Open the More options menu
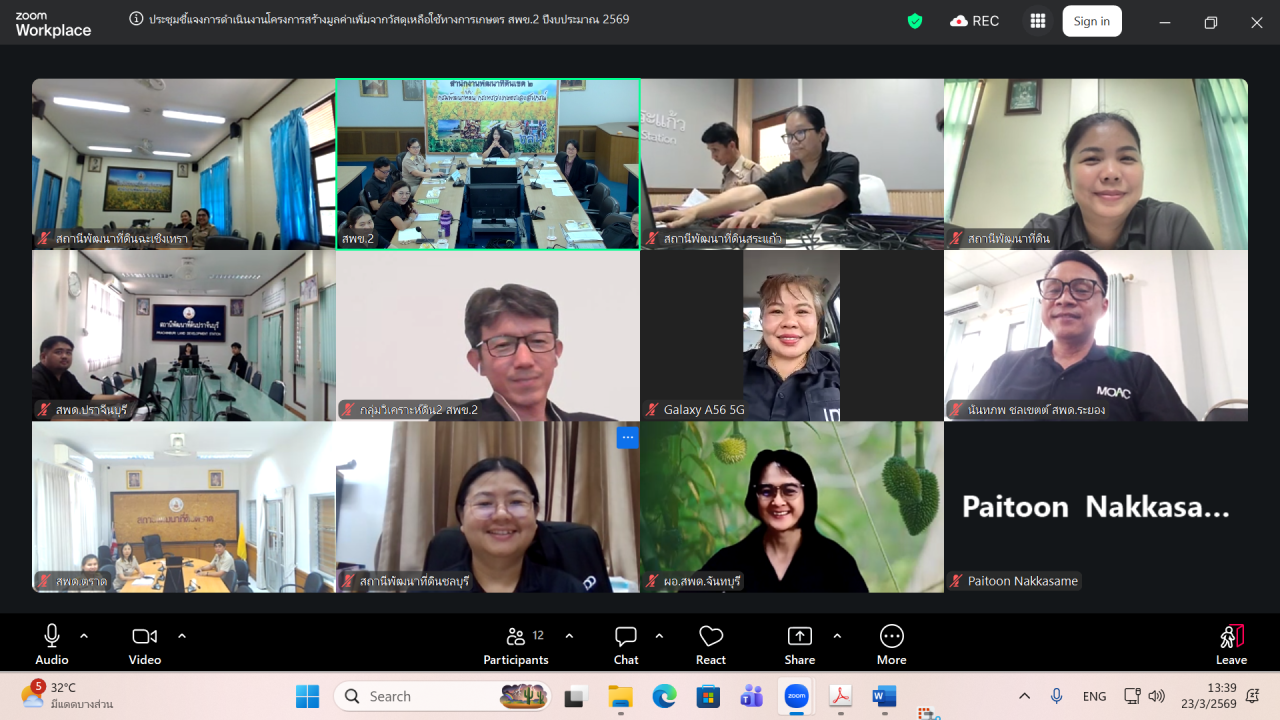The image size is (1280, 720). click(x=891, y=644)
